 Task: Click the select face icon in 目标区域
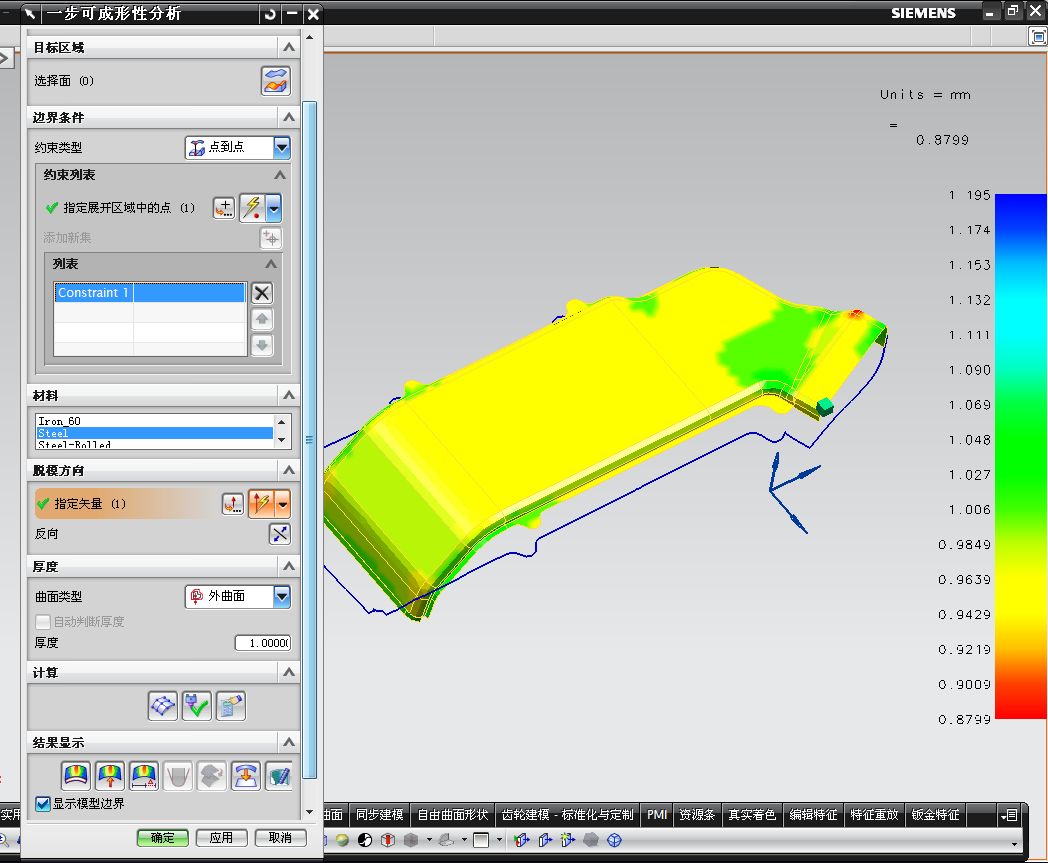pos(275,81)
